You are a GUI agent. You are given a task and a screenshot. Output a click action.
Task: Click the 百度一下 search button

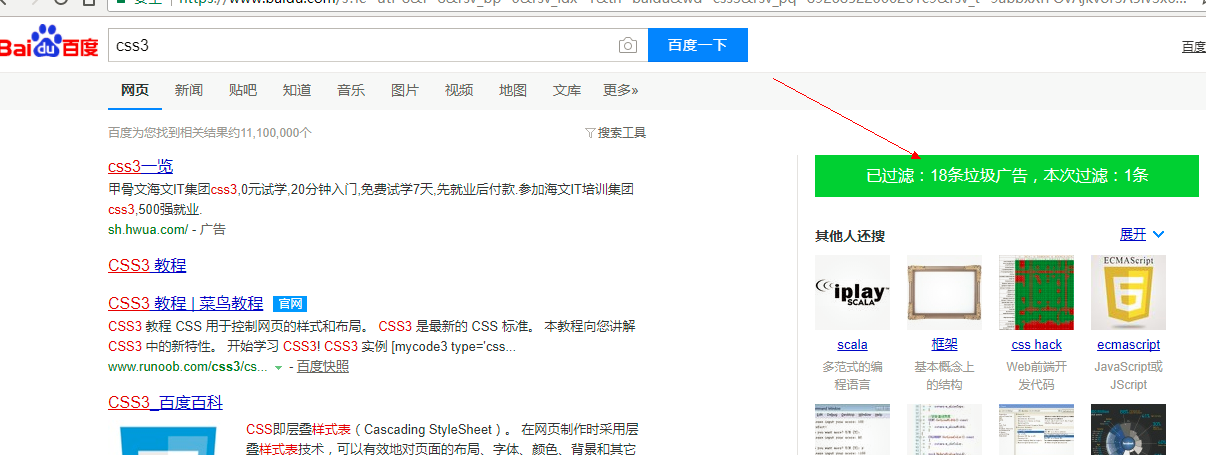click(697, 45)
